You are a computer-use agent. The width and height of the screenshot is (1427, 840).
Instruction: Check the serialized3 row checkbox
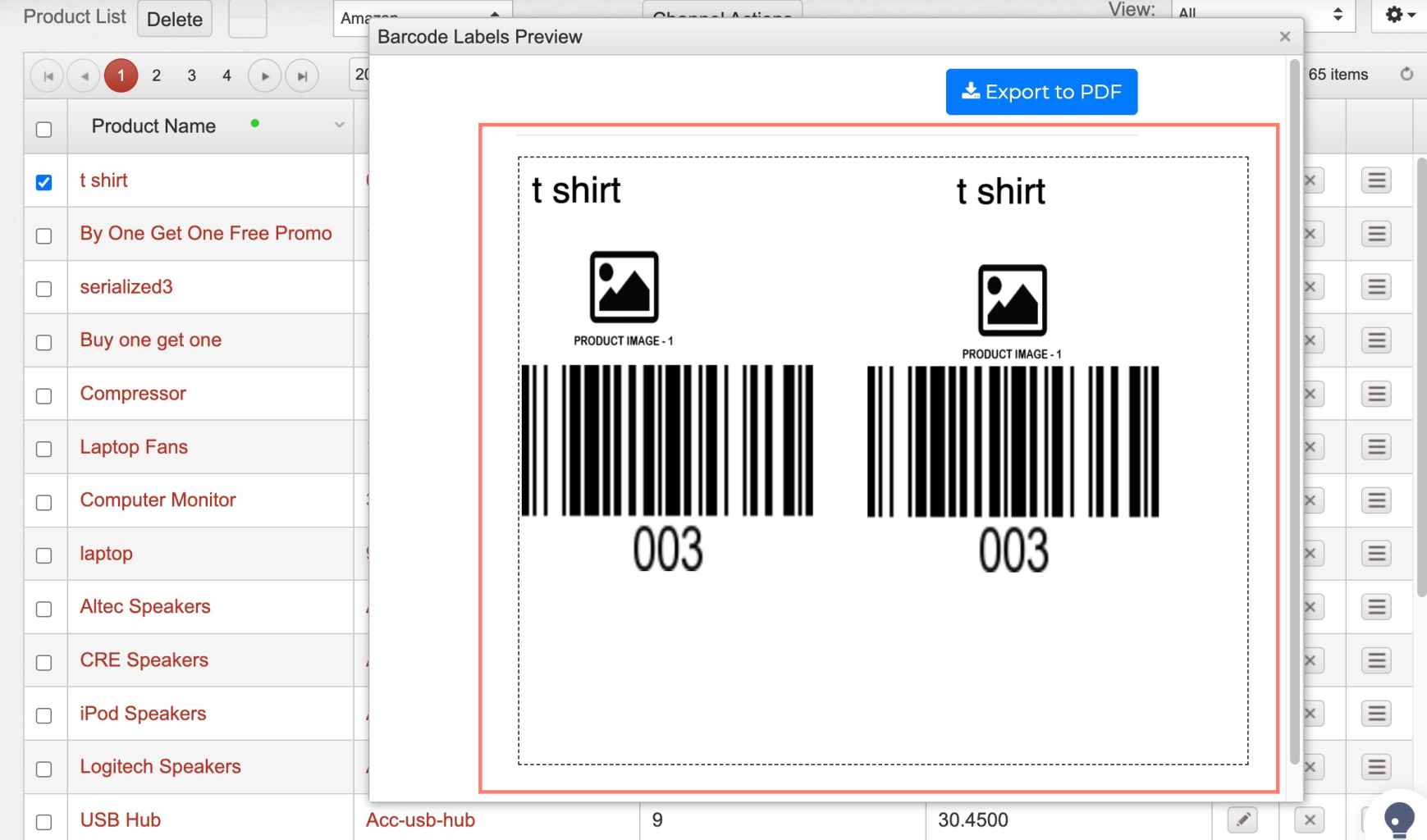[x=44, y=289]
